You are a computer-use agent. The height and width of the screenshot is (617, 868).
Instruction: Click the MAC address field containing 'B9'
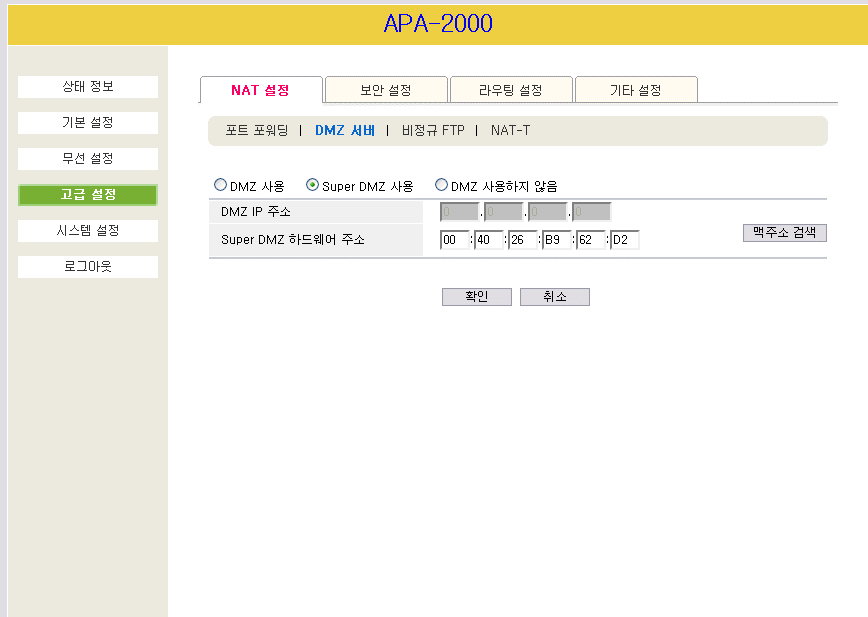tap(556, 240)
